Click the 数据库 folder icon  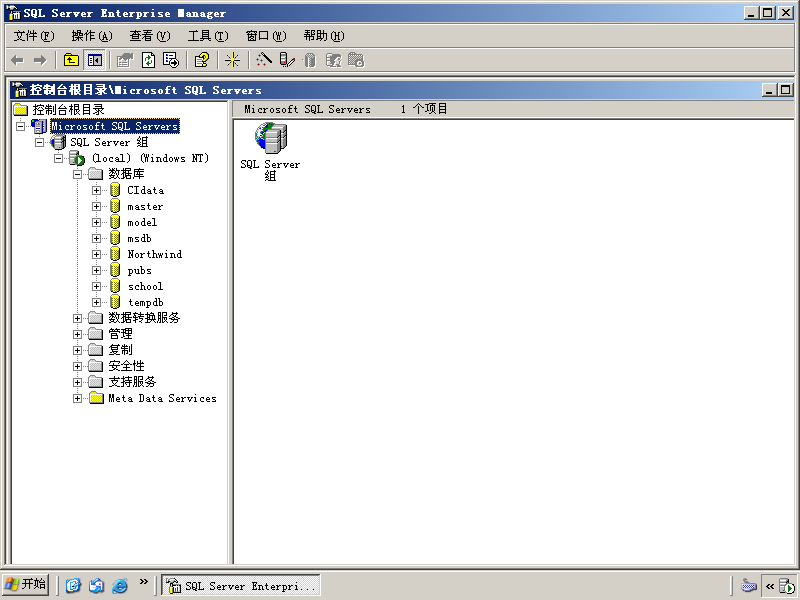coord(96,174)
